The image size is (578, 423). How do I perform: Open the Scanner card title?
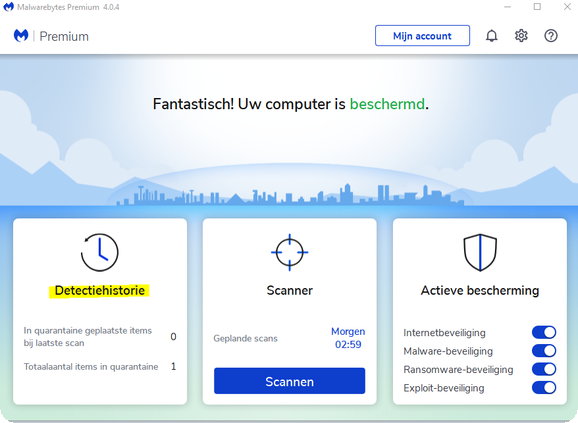(x=289, y=290)
